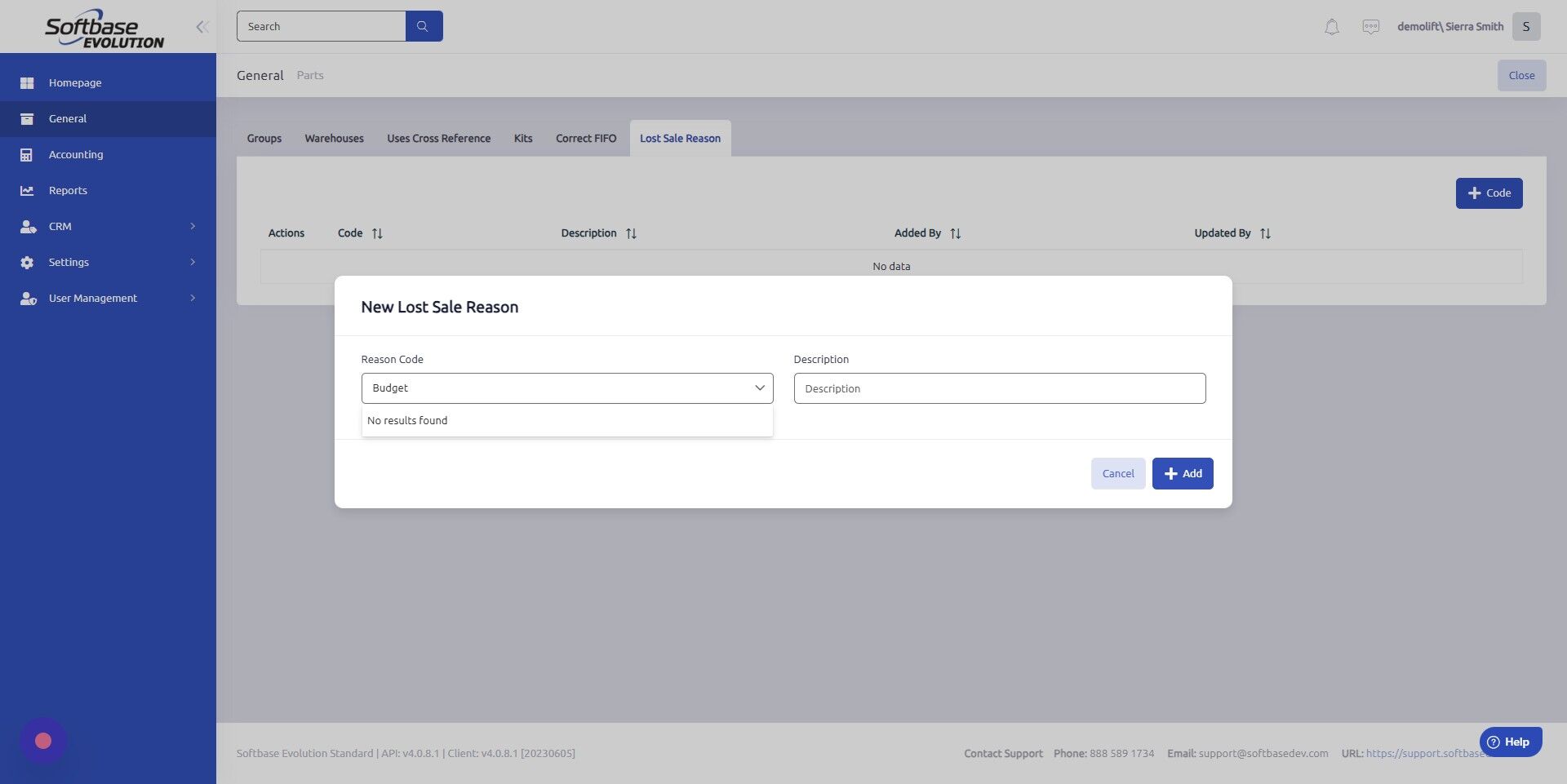Click the phone number 888 589 1734

(1121, 753)
